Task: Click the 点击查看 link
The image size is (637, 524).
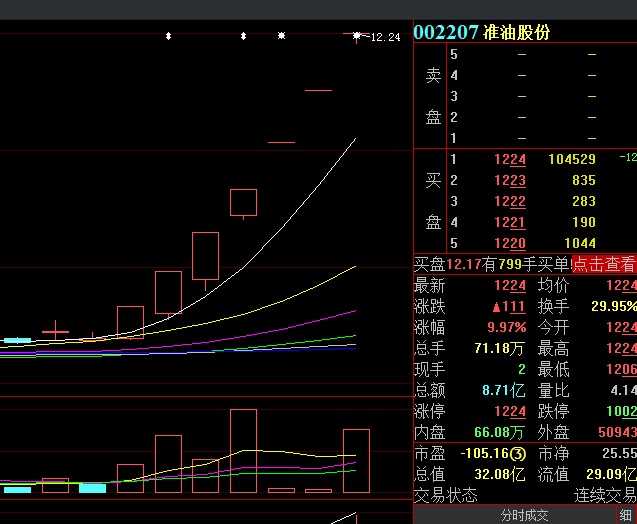Action: (603, 264)
